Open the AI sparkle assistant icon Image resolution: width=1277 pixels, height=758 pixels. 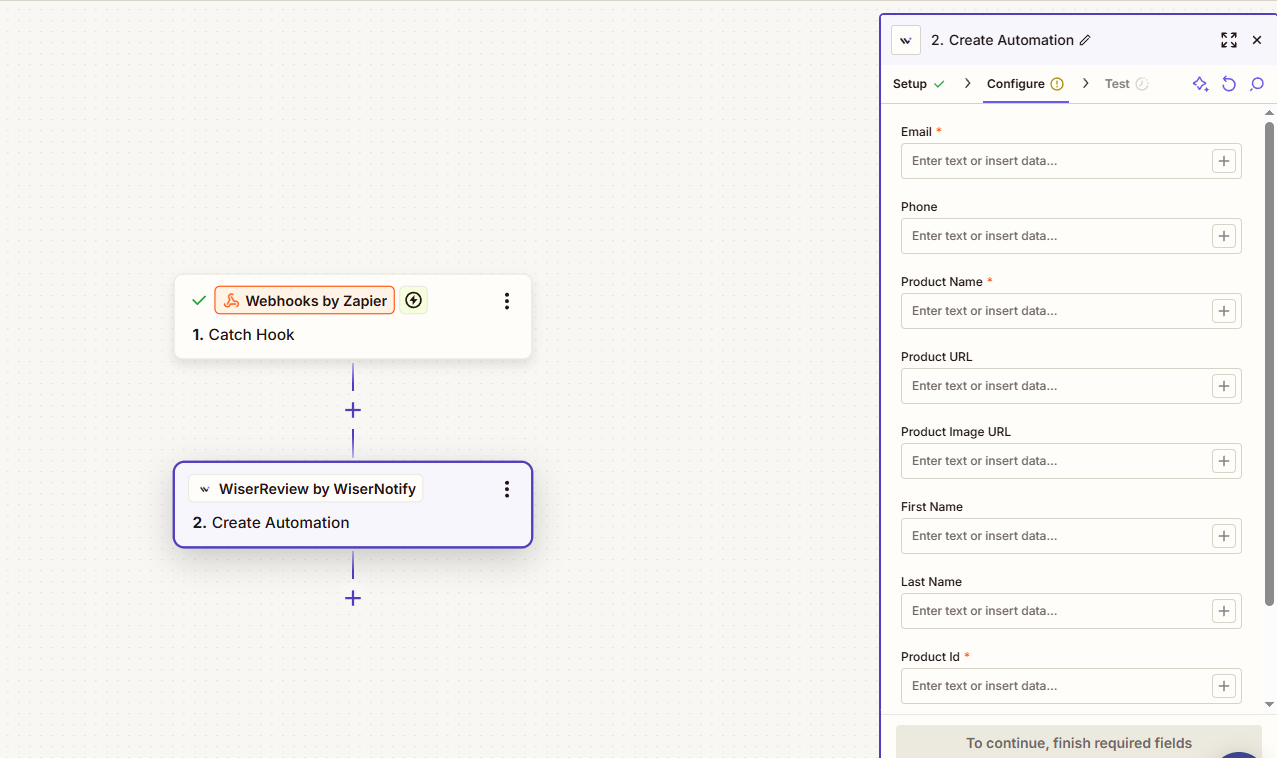click(x=1200, y=84)
